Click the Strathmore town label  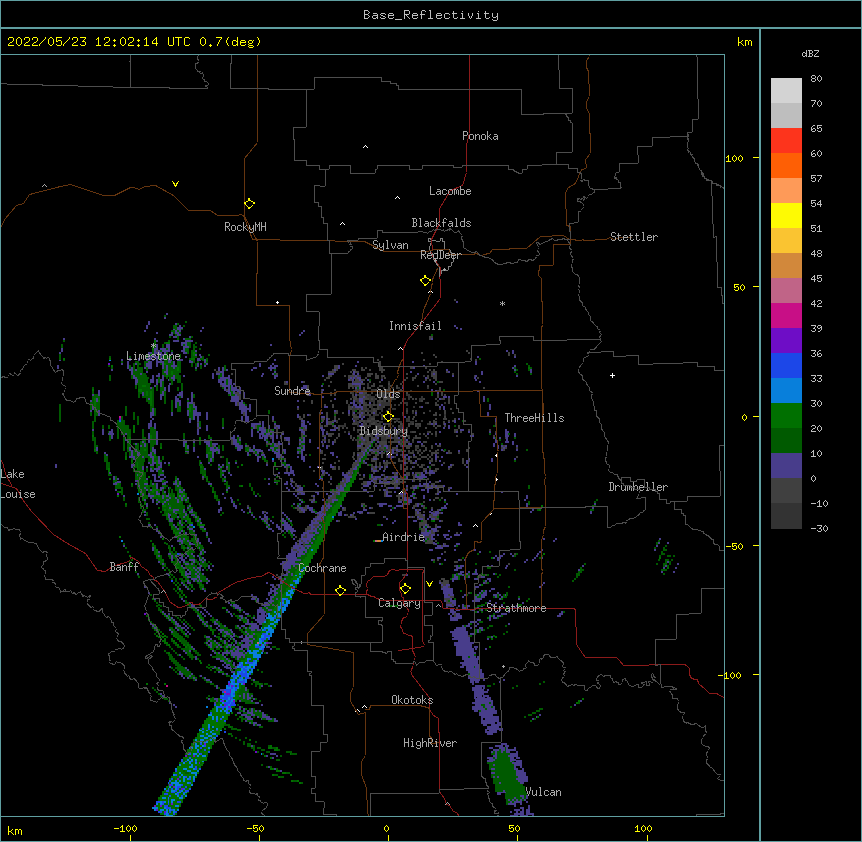click(516, 608)
